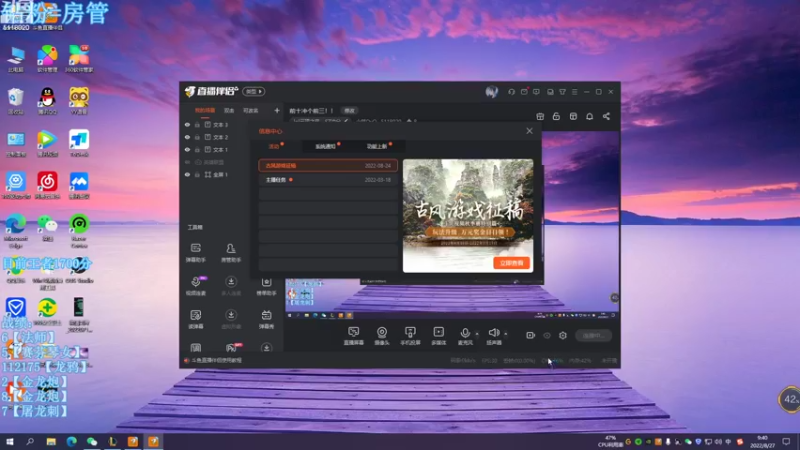Click the mode switch pill beside logo
The image size is (800, 450).
point(254,92)
